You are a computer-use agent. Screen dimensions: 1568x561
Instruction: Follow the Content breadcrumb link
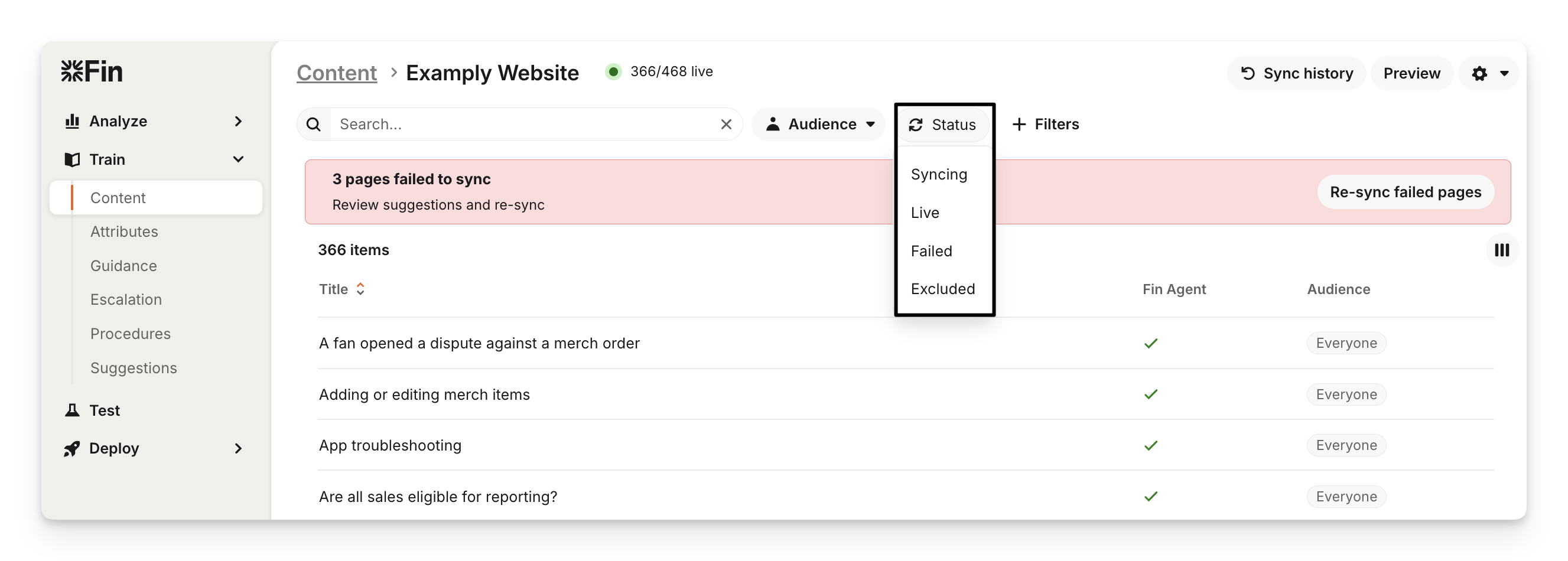337,73
